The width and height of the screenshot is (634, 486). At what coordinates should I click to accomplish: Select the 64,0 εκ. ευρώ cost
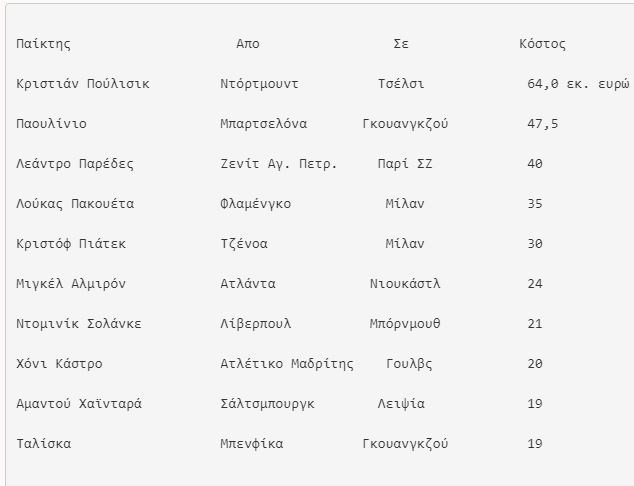pos(577,84)
